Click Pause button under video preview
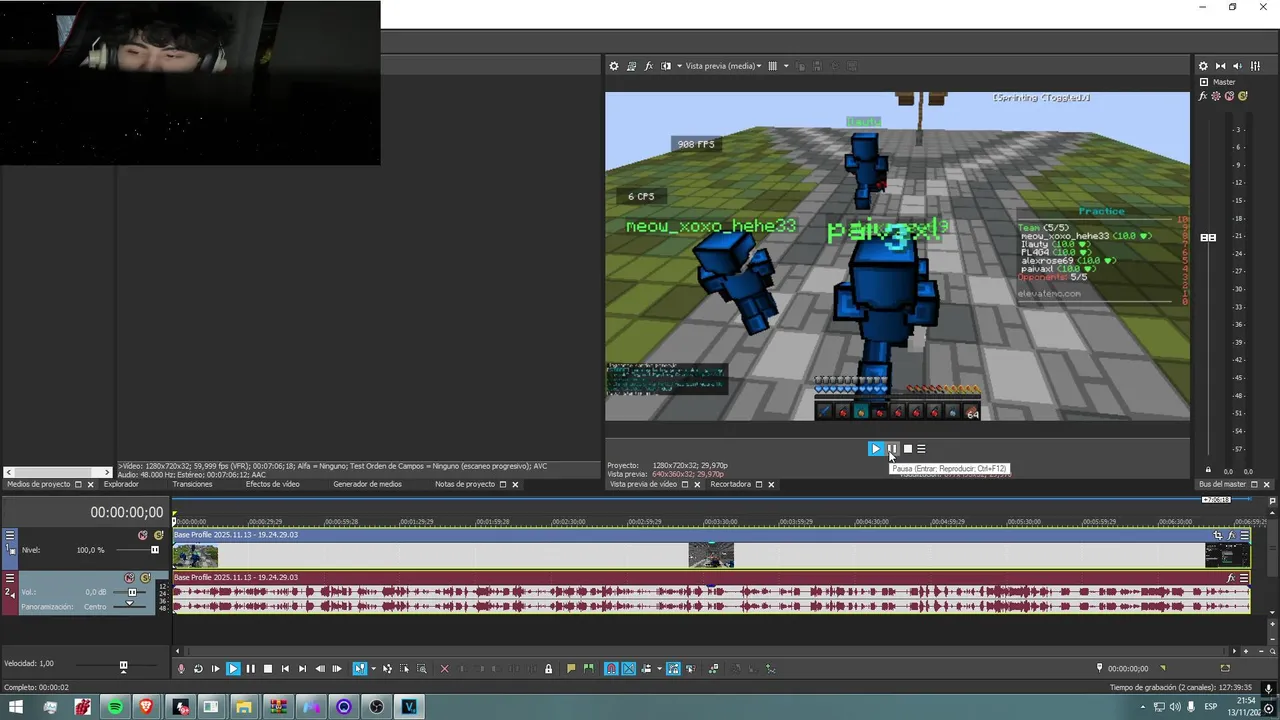 click(x=892, y=449)
